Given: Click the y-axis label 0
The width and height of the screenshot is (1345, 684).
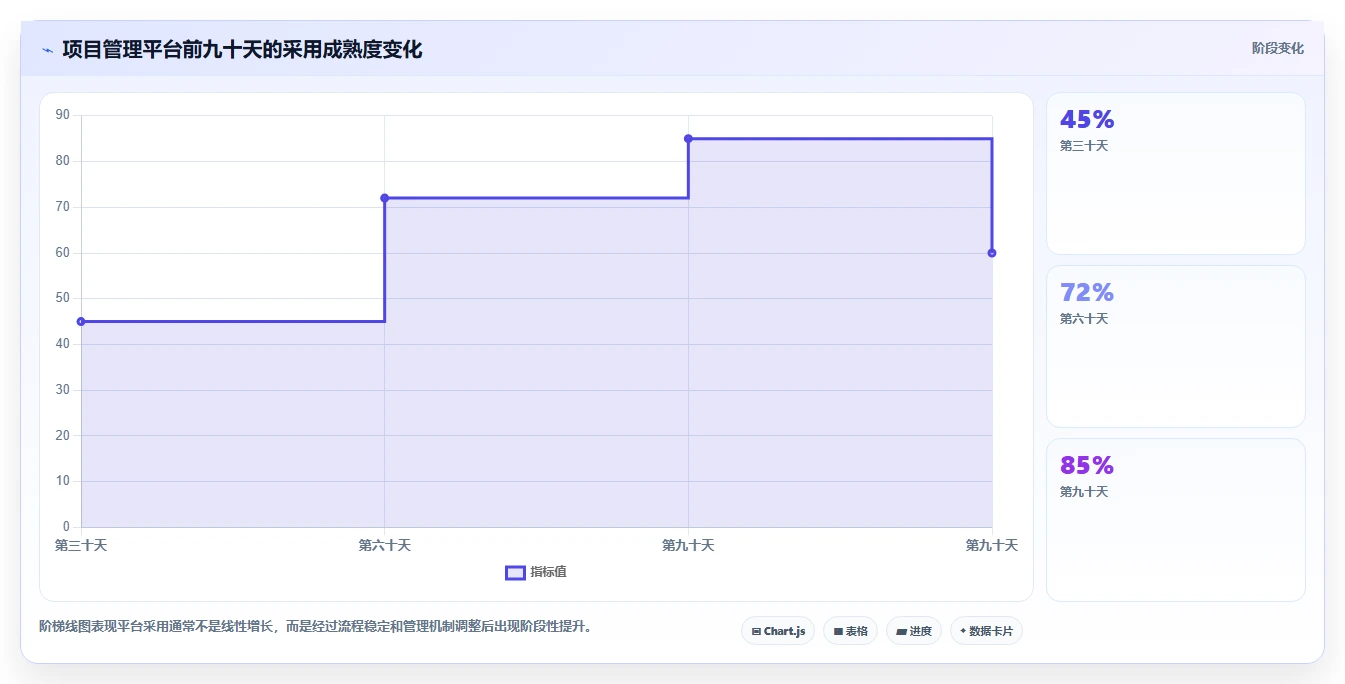Looking at the screenshot, I should coord(66,527).
